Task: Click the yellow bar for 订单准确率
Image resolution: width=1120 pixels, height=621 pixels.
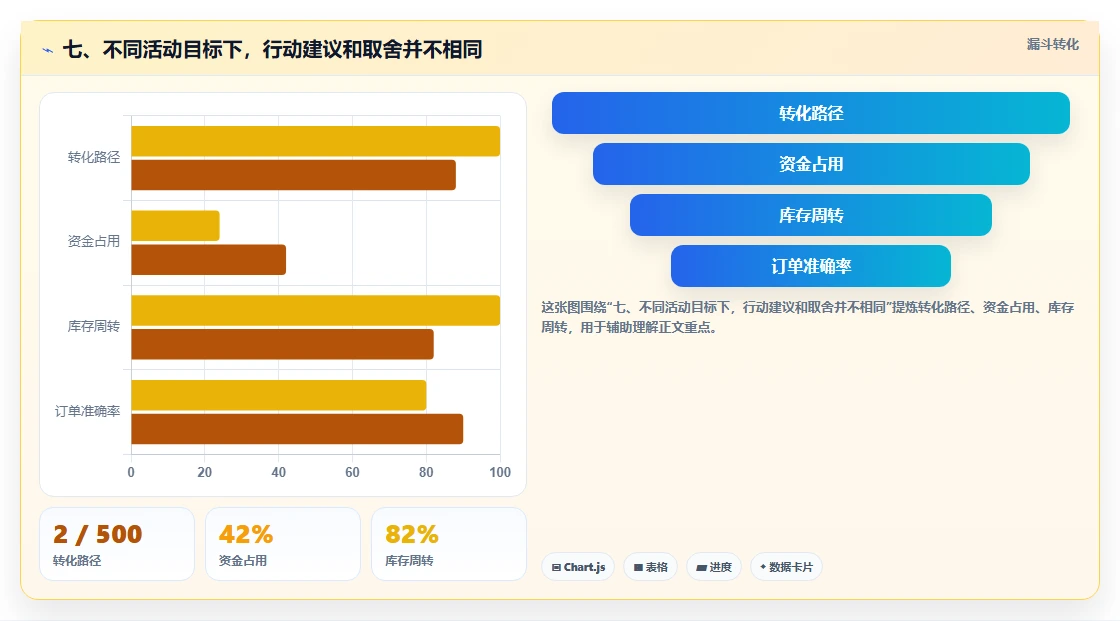Action: coord(279,395)
